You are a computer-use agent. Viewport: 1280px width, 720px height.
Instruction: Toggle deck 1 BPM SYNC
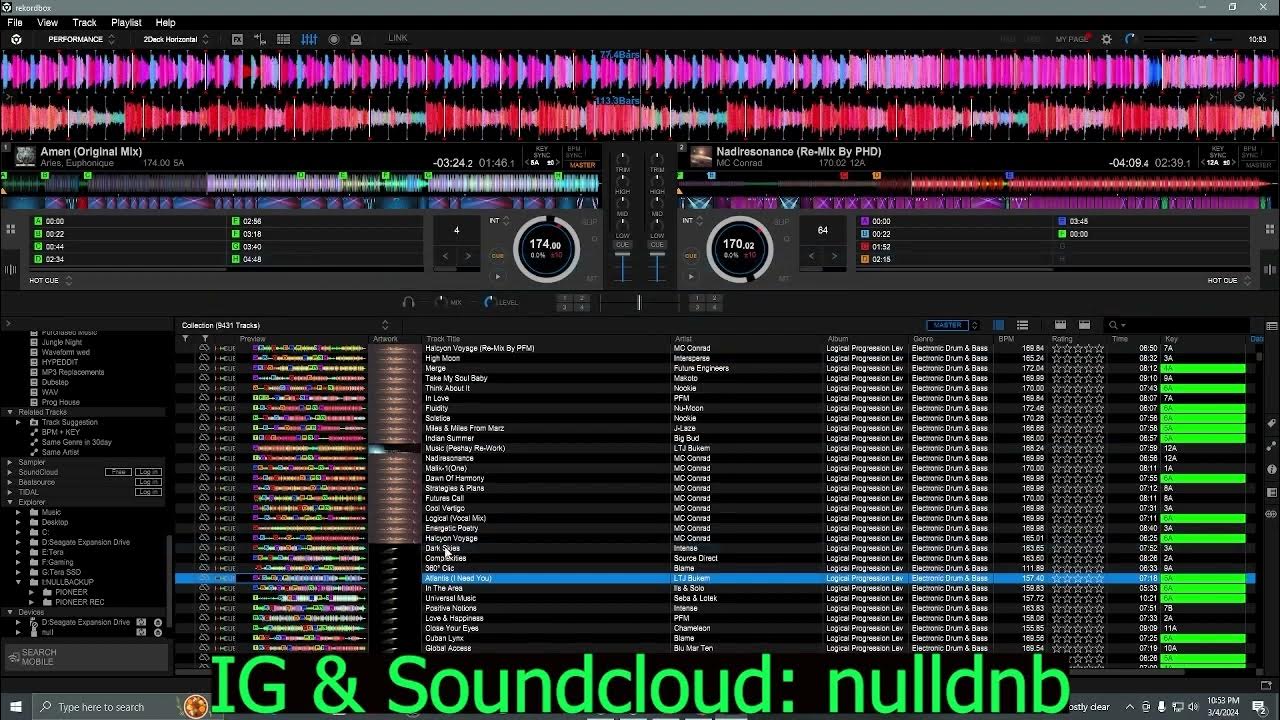[x=574, y=152]
